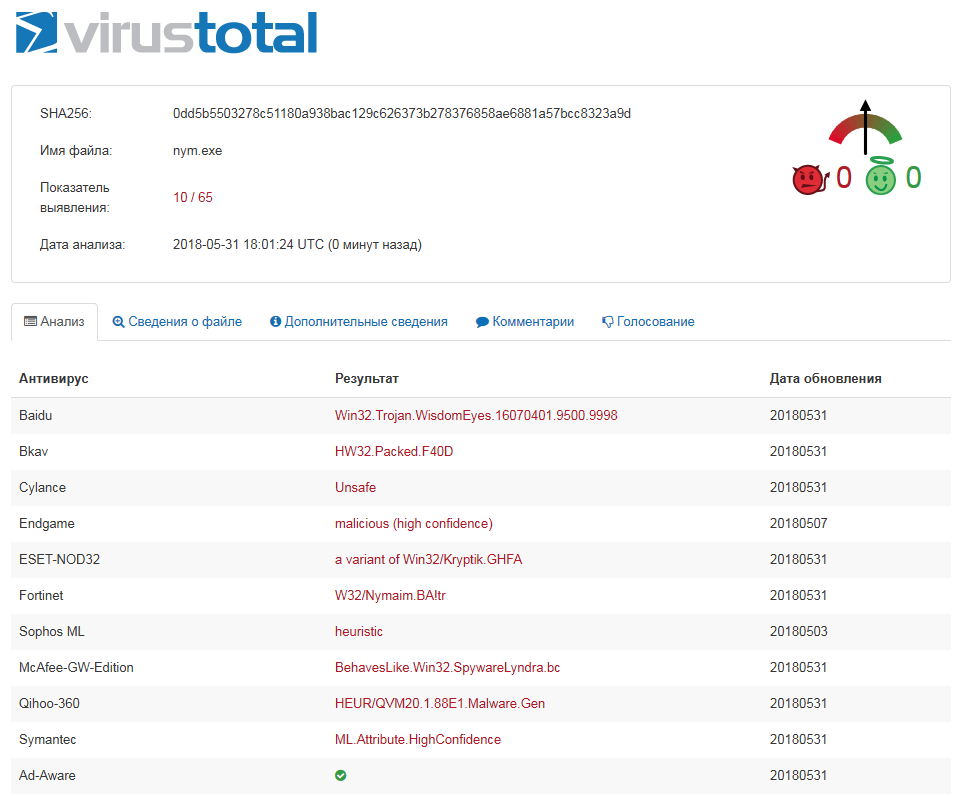Click Win32.Trojan.WisdomEyes result text
The height and width of the screenshot is (796, 957).
click(476, 416)
